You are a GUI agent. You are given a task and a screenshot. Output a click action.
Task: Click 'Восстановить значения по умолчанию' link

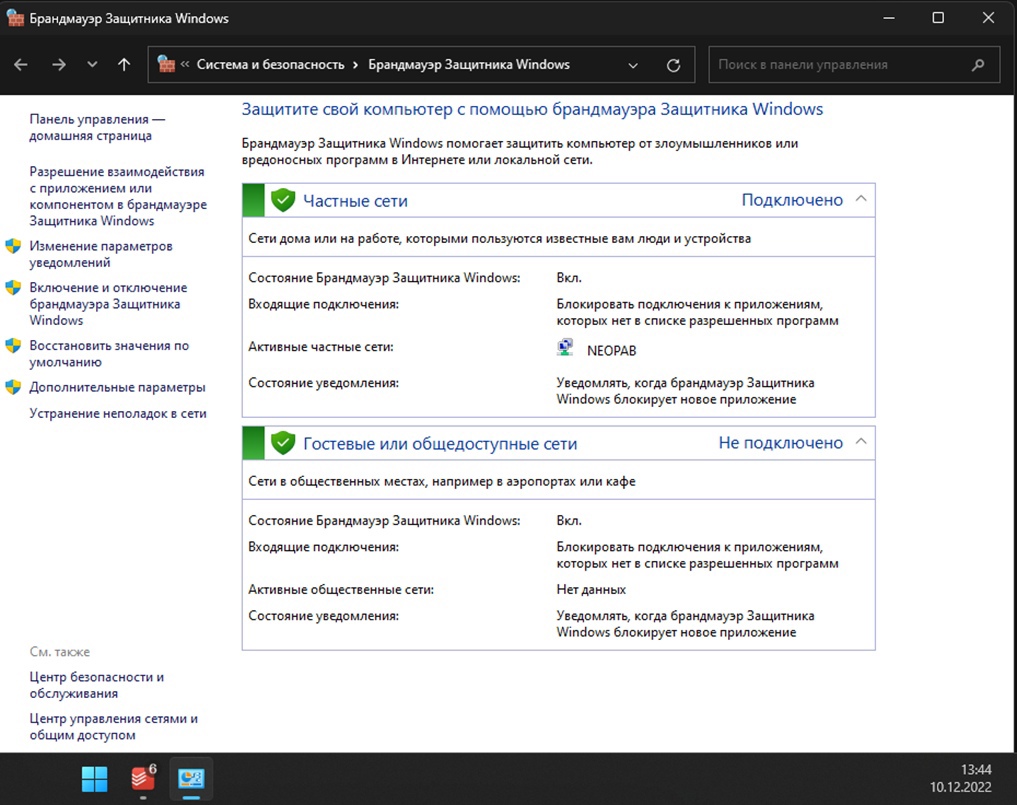pos(109,354)
